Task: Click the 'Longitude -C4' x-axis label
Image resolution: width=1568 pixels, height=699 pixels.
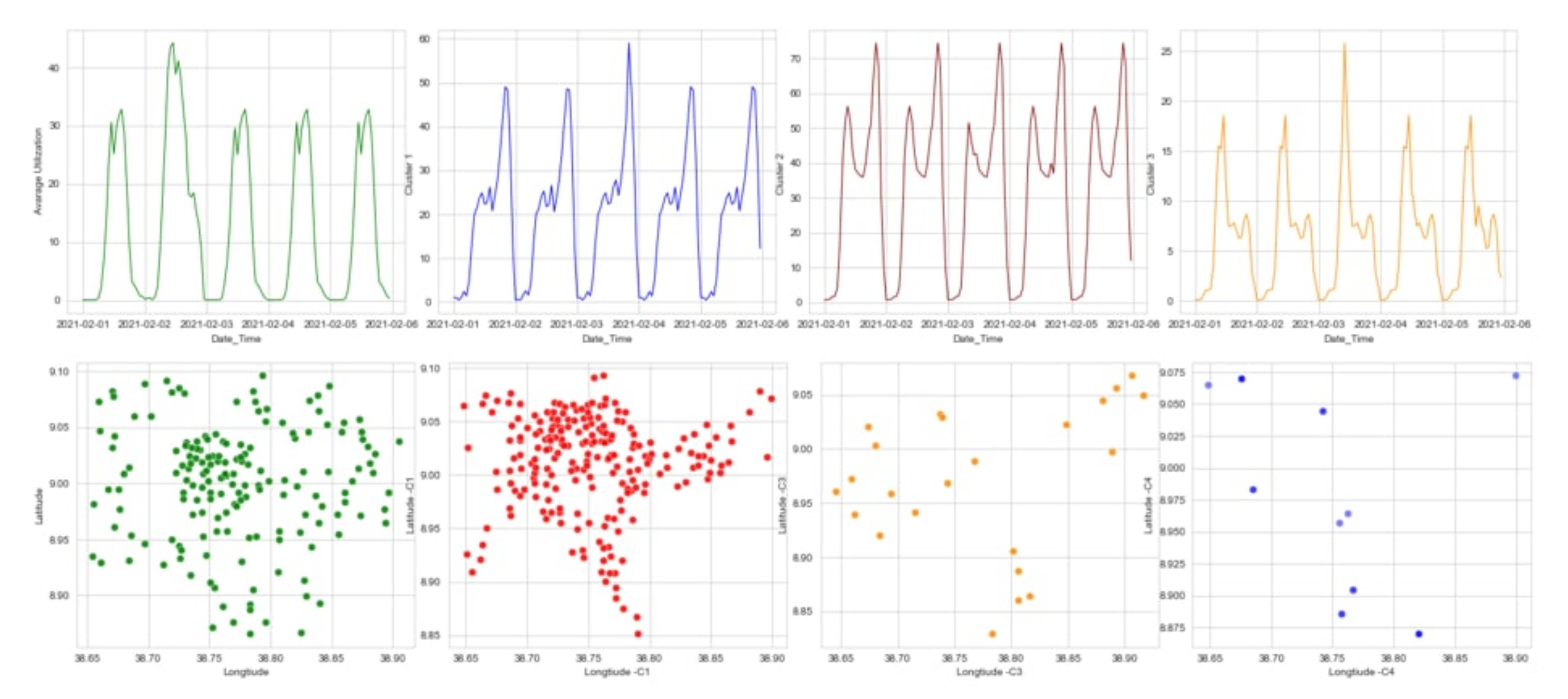Action: [x=1361, y=672]
